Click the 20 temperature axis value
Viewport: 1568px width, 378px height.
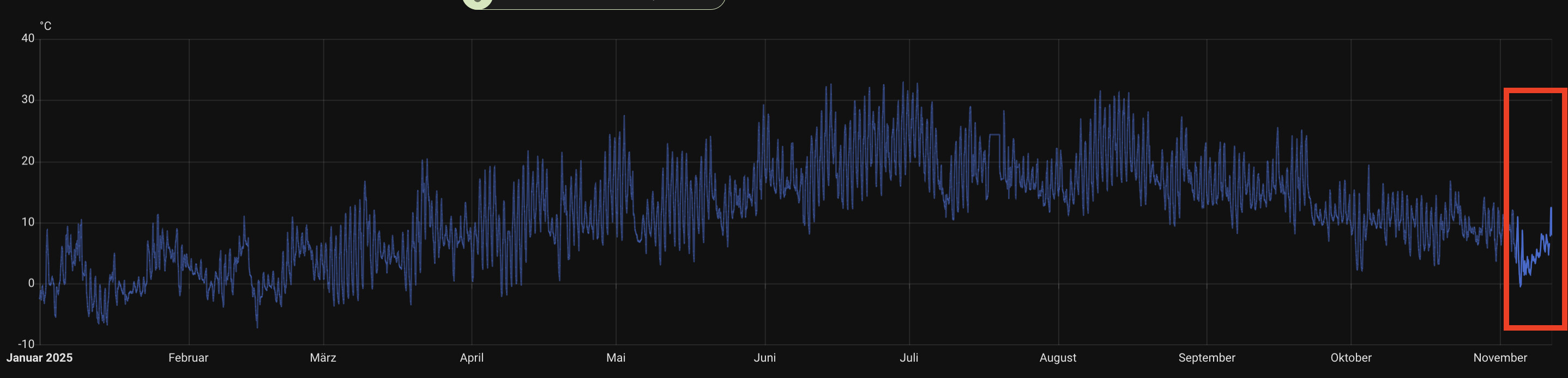tap(28, 161)
